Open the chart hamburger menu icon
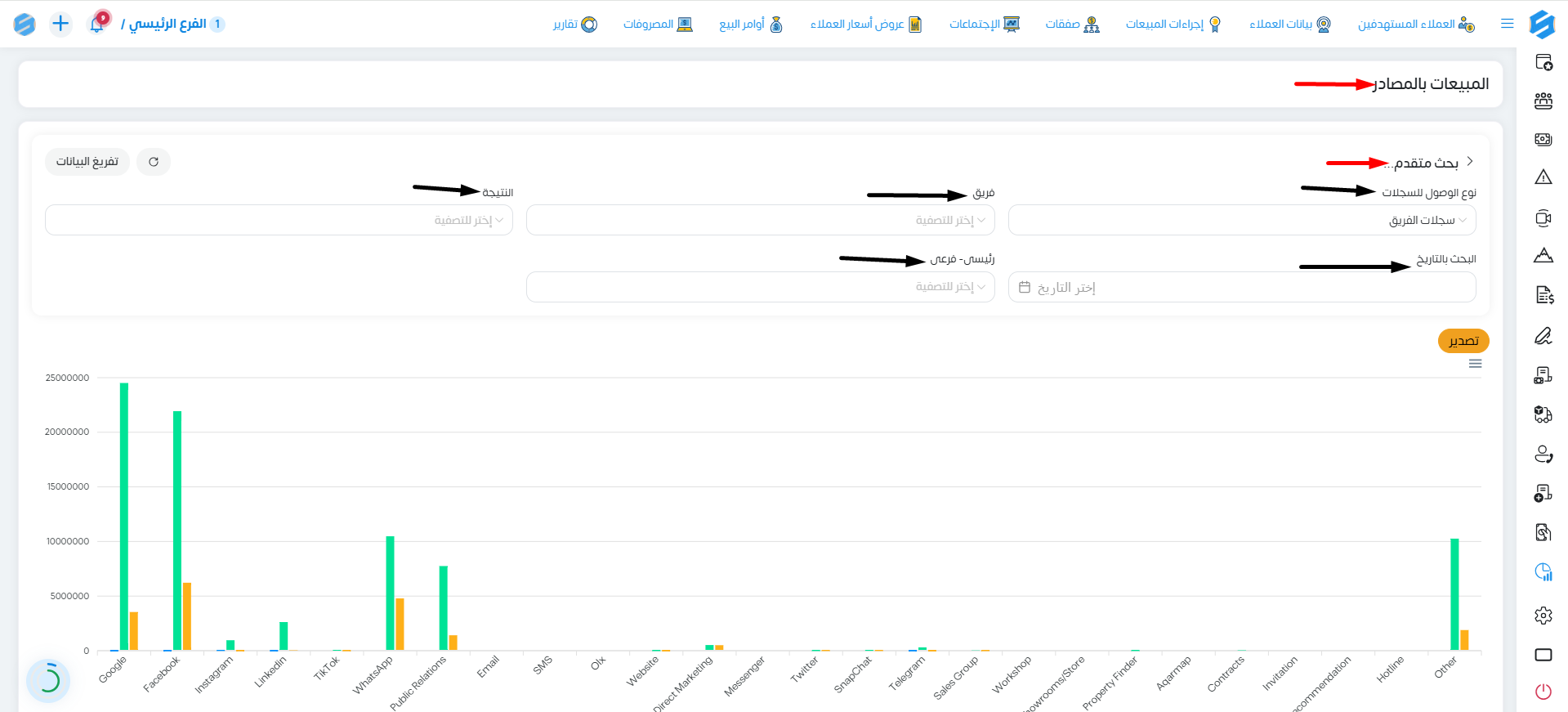The height and width of the screenshot is (712, 1568). click(1475, 364)
